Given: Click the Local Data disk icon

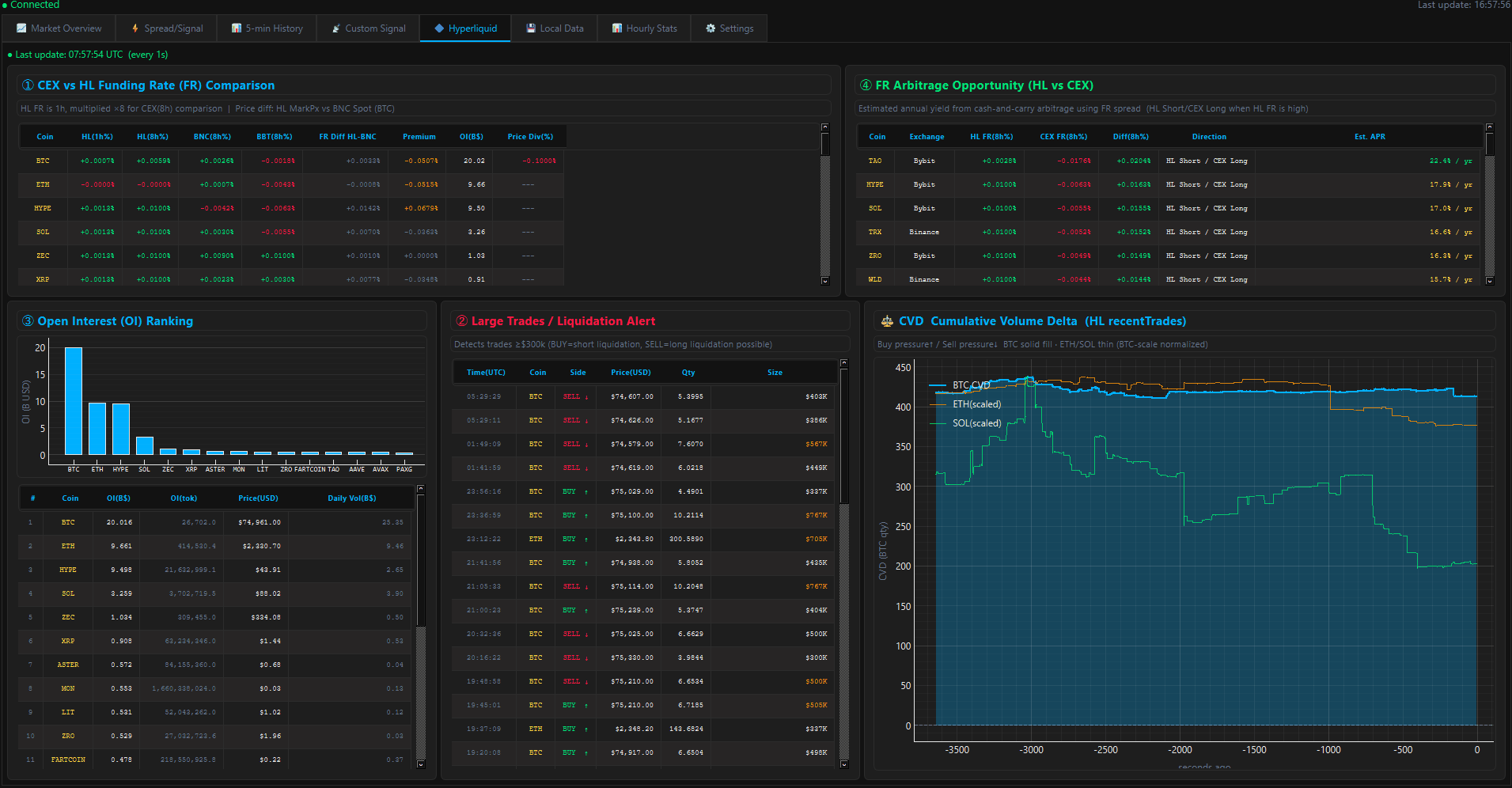Looking at the screenshot, I should pos(532,28).
